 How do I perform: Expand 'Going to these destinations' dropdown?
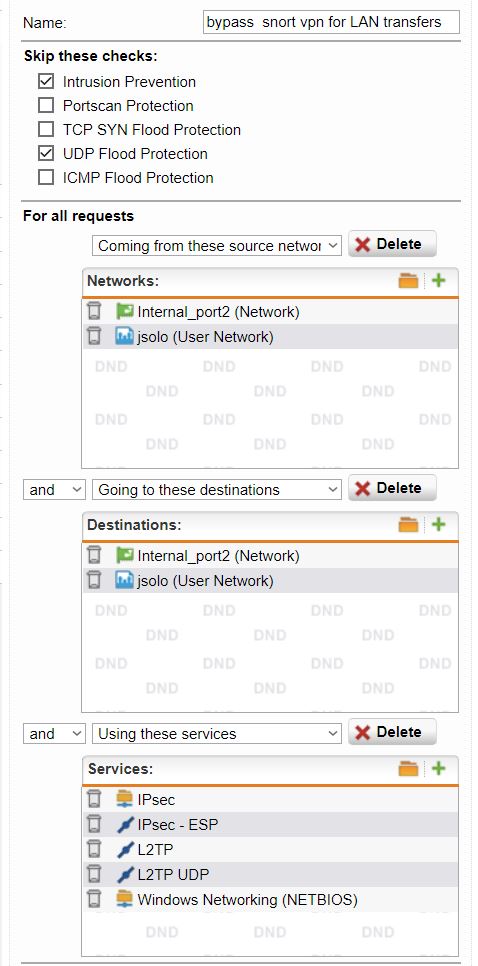(x=216, y=490)
